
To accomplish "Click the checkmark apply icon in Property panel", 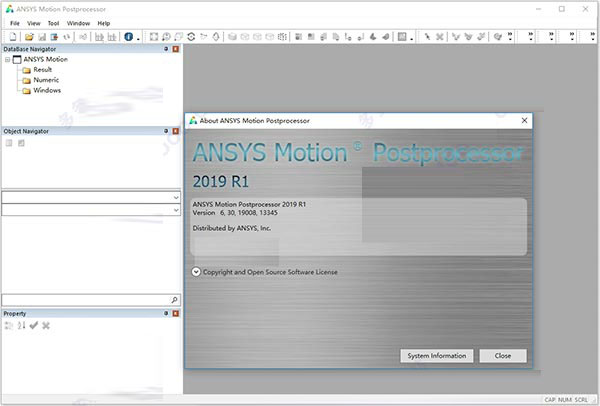I will (34, 326).
